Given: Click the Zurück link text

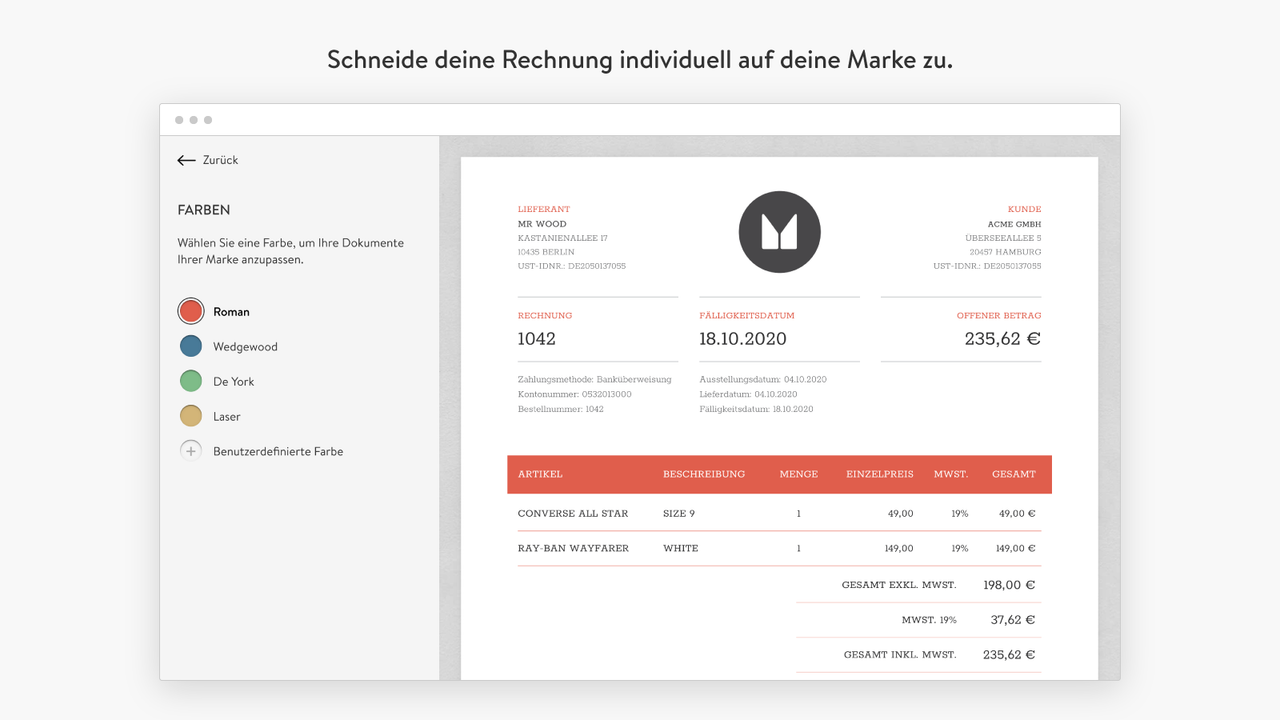Looking at the screenshot, I should tap(220, 160).
